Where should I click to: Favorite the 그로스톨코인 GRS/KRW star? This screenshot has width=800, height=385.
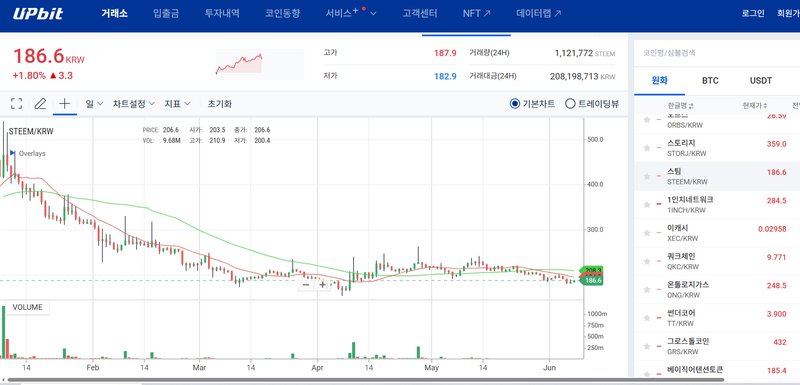tap(646, 347)
